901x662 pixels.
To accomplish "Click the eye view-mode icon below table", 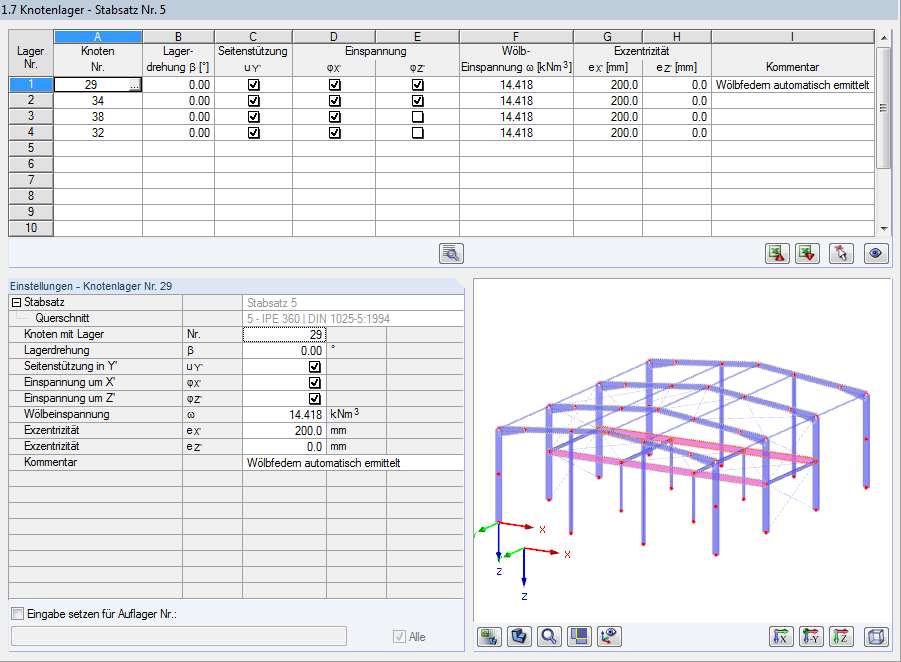I will [x=876, y=253].
